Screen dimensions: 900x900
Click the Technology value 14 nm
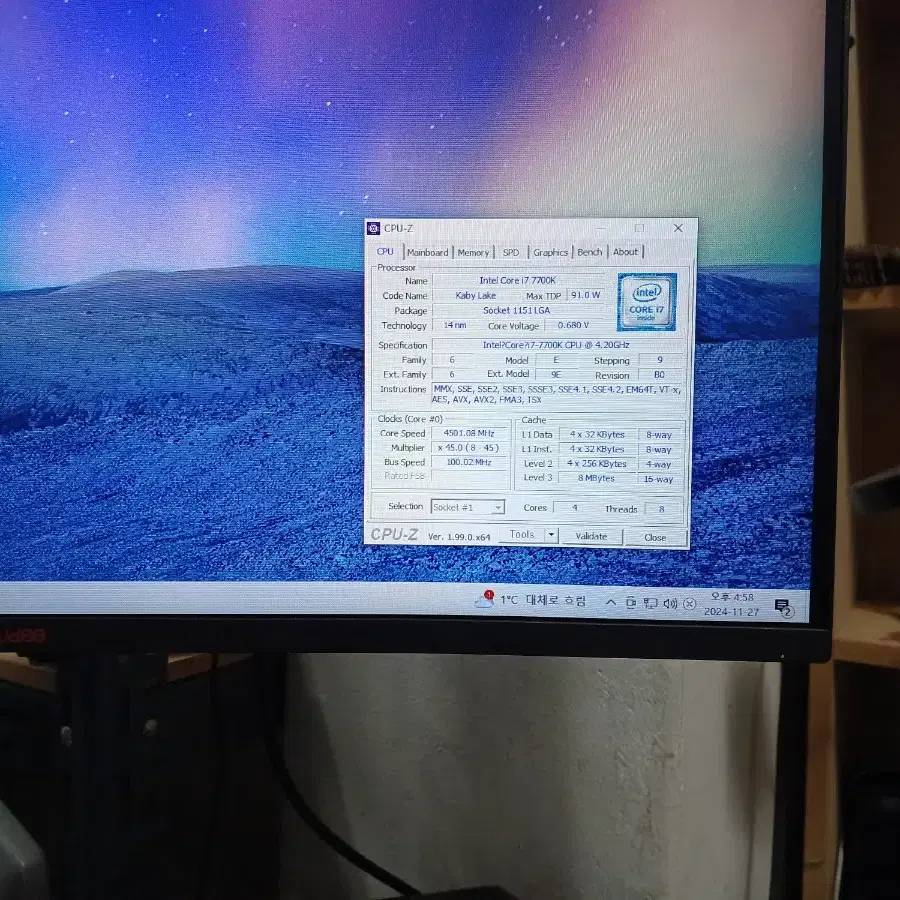click(x=455, y=325)
